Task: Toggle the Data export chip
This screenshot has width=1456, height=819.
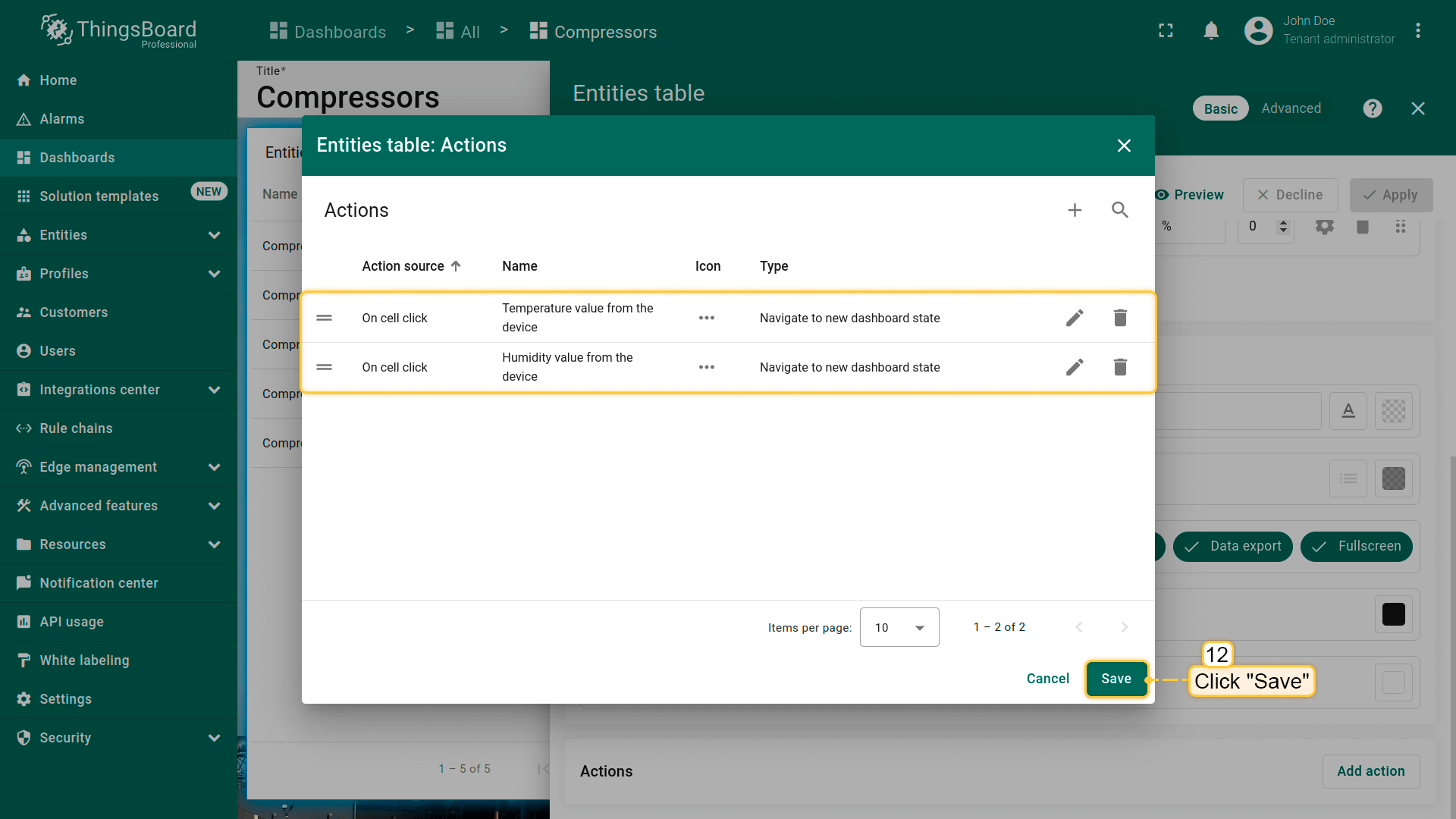Action: point(1232,546)
